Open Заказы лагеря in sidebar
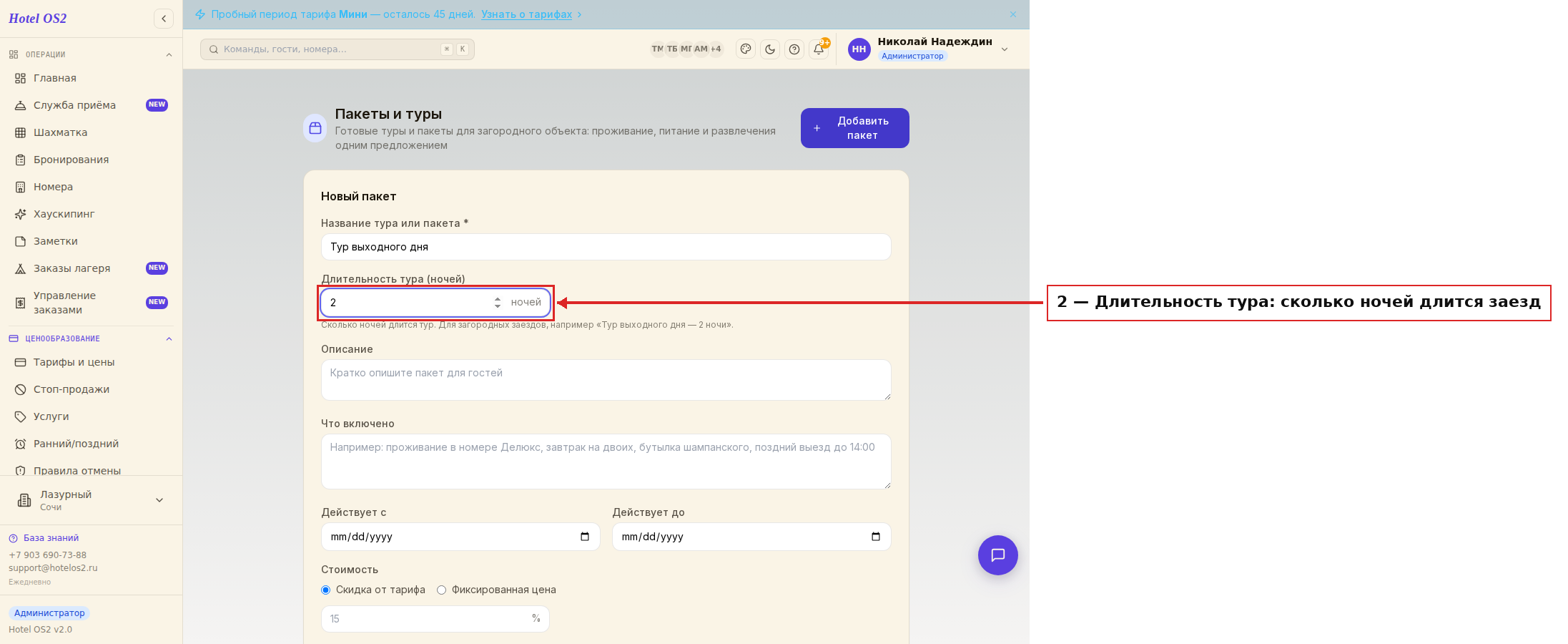The height and width of the screenshot is (644, 1568). click(91, 268)
